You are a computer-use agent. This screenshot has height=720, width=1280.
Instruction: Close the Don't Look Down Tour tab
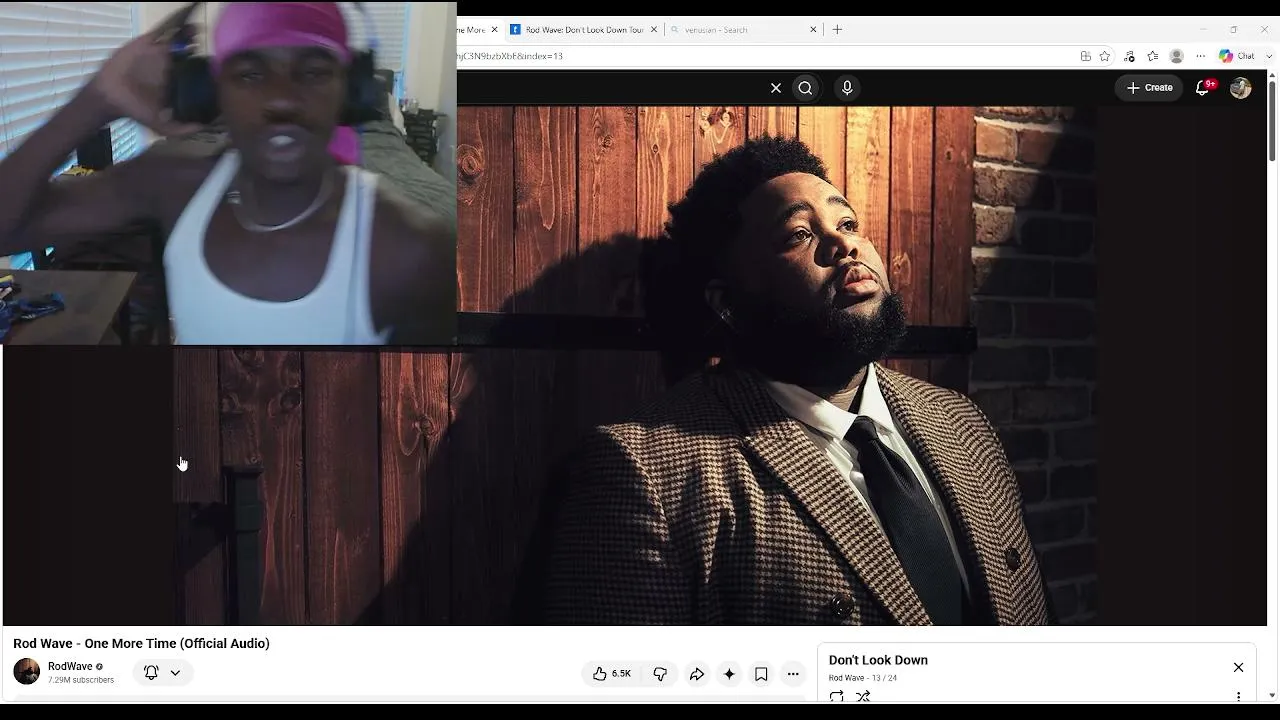[x=654, y=30]
